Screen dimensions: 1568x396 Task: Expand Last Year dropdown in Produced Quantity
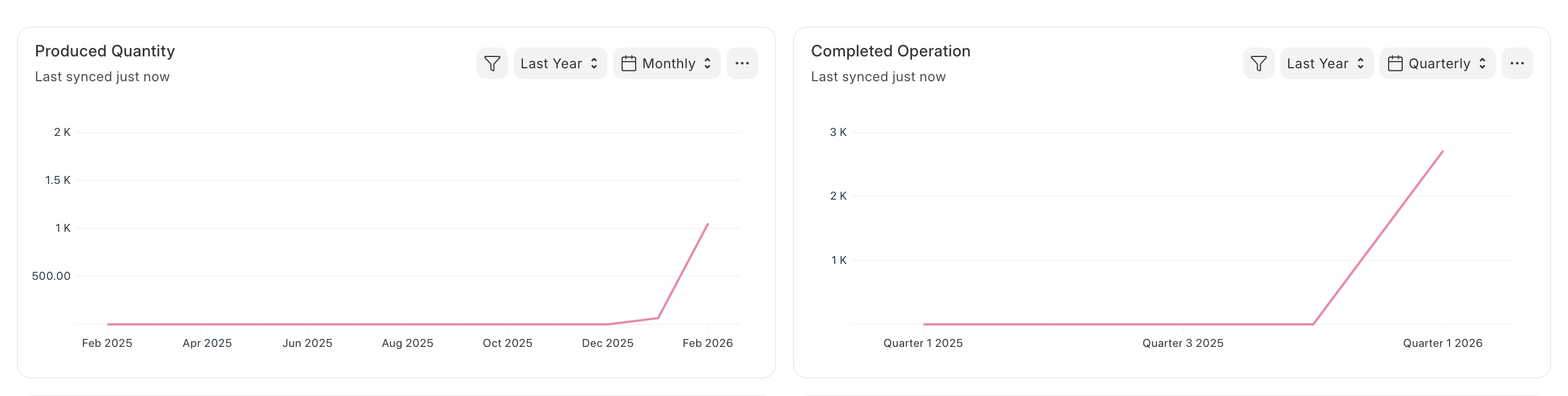click(x=560, y=63)
